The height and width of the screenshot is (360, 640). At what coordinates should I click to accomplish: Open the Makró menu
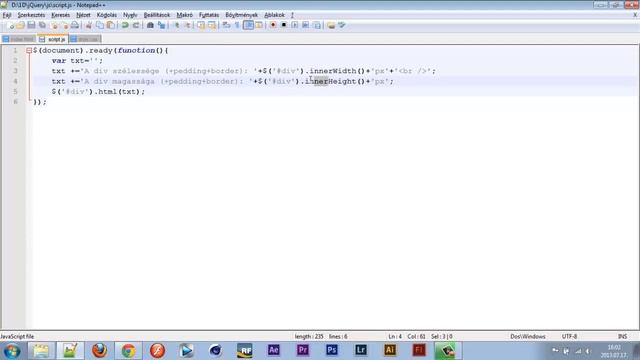(x=184, y=15)
